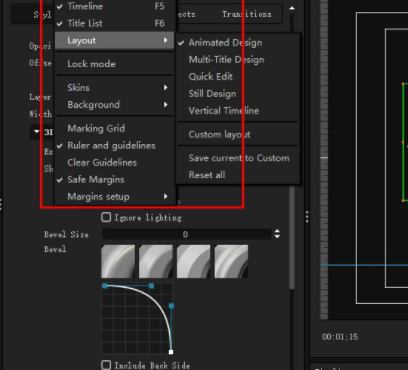
Task: Choose Clear Guidelines menu item
Action: [x=114, y=163]
